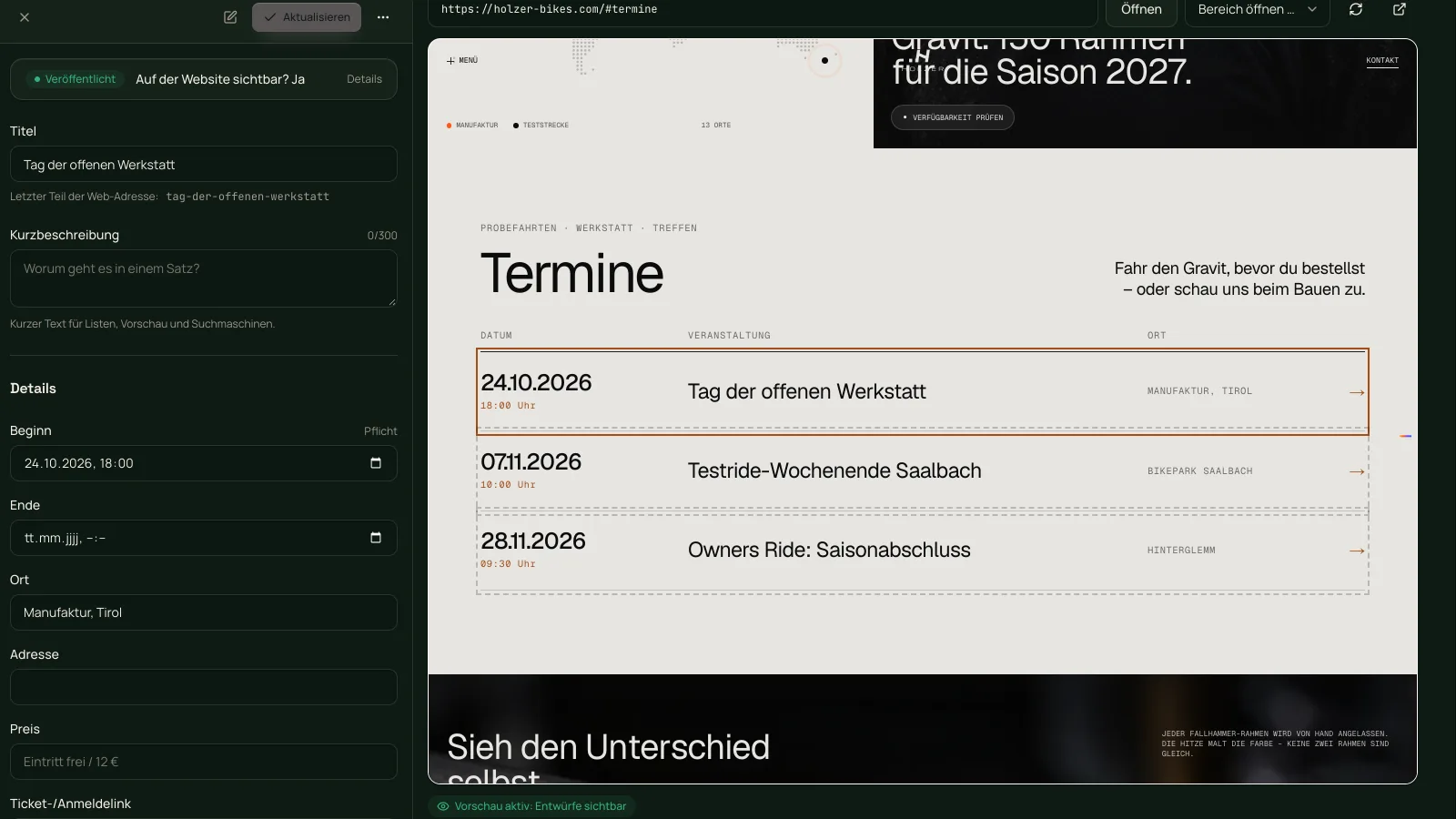1456x819 pixels.
Task: Edit the Titel field
Action: coord(204,165)
